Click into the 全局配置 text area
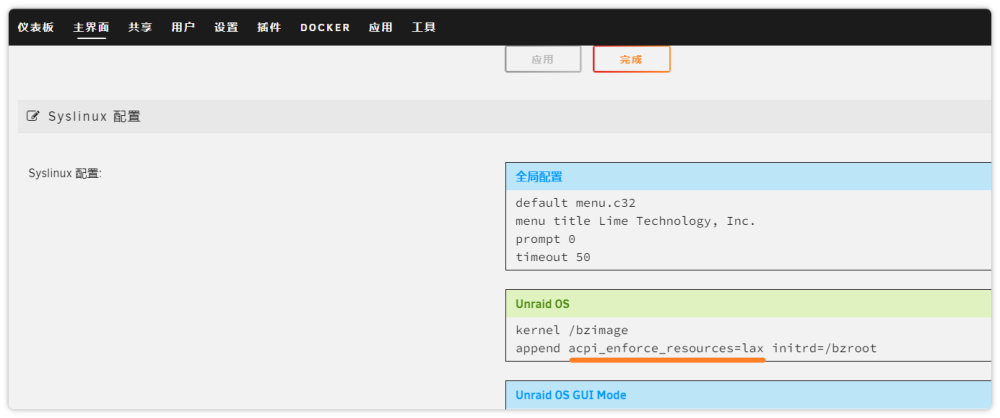This screenshot has width=1000, height=418. 748,230
